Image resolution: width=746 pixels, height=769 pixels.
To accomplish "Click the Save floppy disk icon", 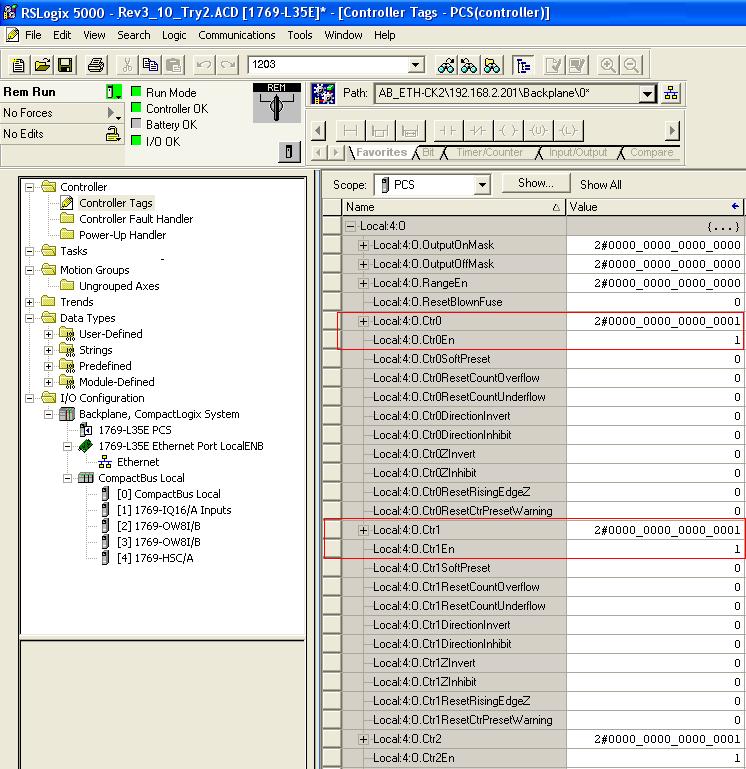I will point(65,65).
